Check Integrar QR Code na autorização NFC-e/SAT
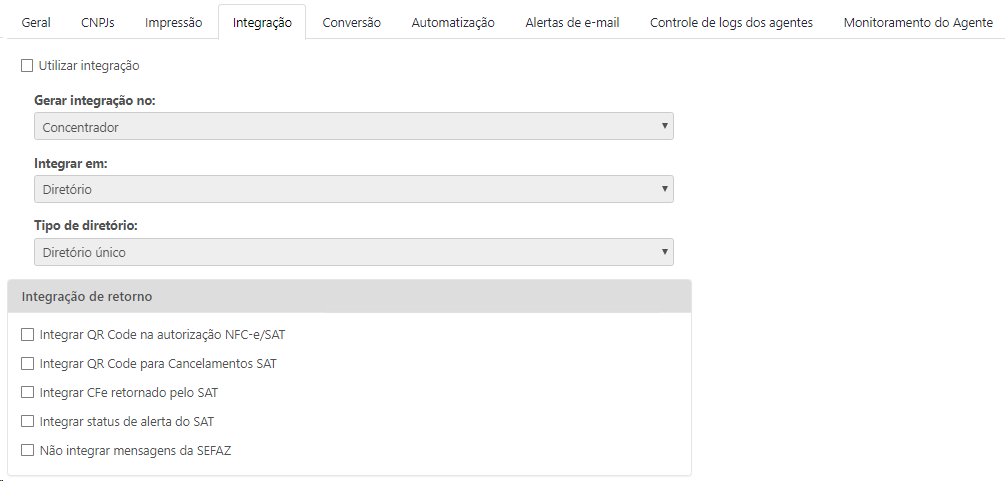1005x481 pixels. click(x=27, y=334)
